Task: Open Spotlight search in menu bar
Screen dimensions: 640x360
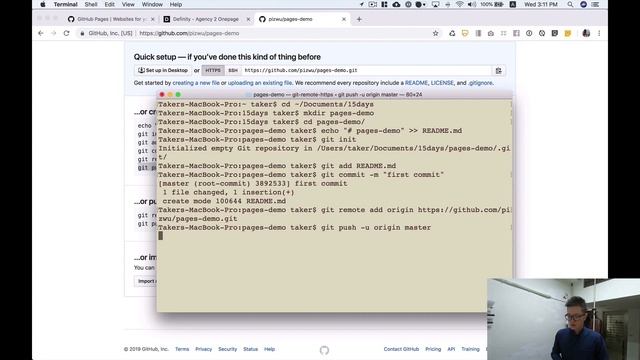Action: (x=570, y=4)
